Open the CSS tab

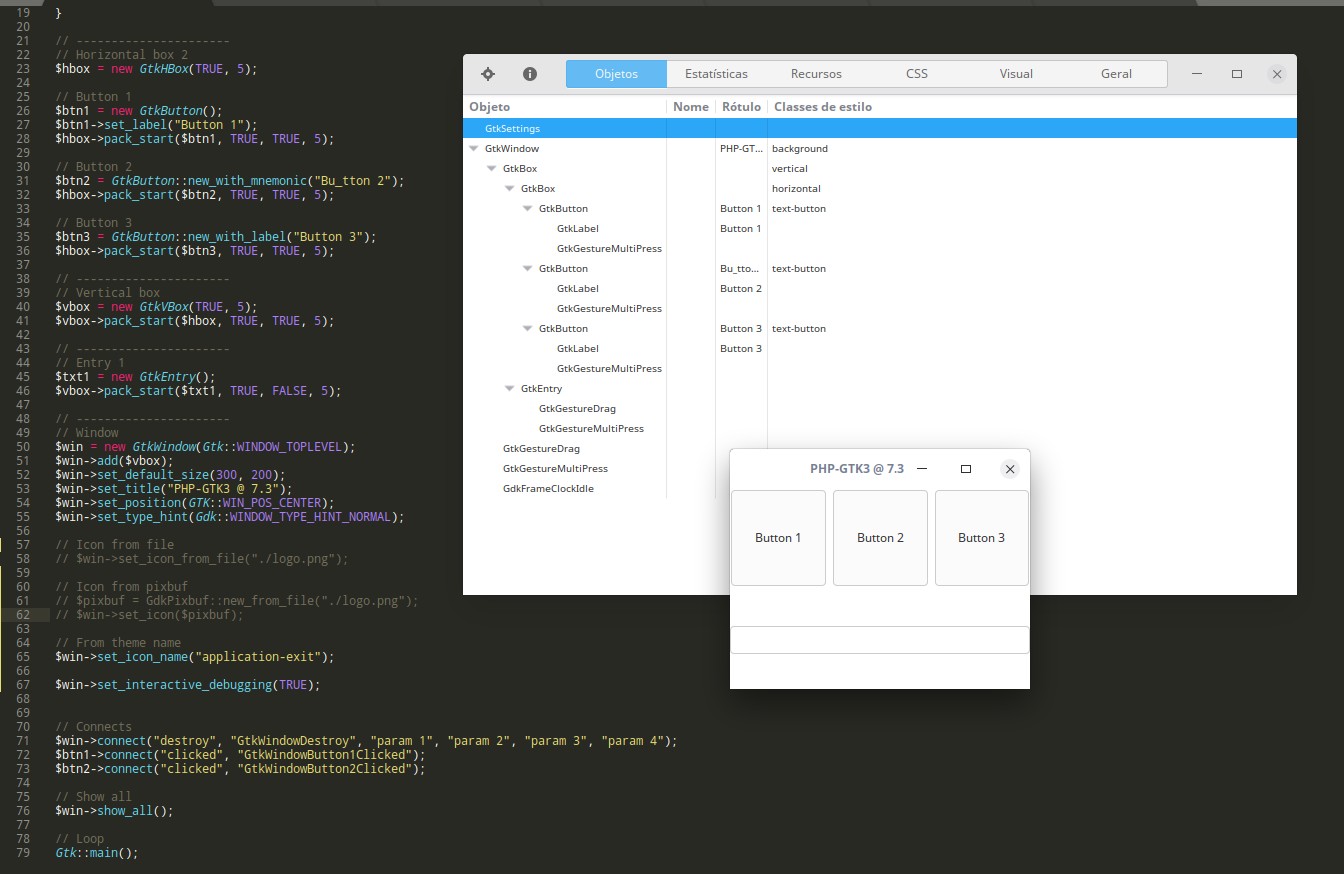[916, 74]
